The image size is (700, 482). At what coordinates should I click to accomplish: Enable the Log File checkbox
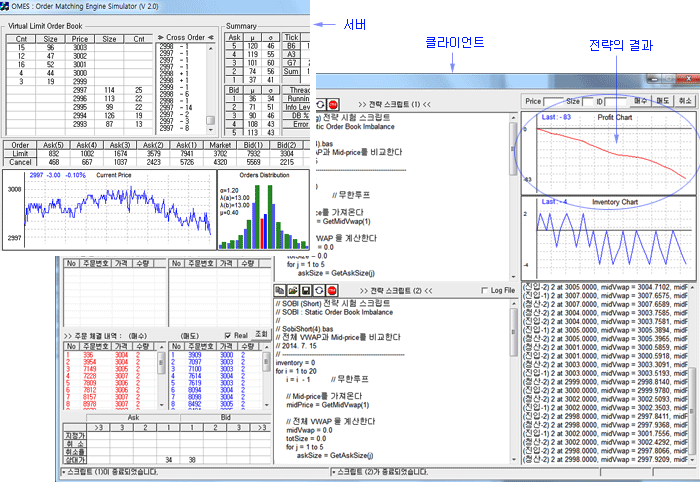[485, 291]
